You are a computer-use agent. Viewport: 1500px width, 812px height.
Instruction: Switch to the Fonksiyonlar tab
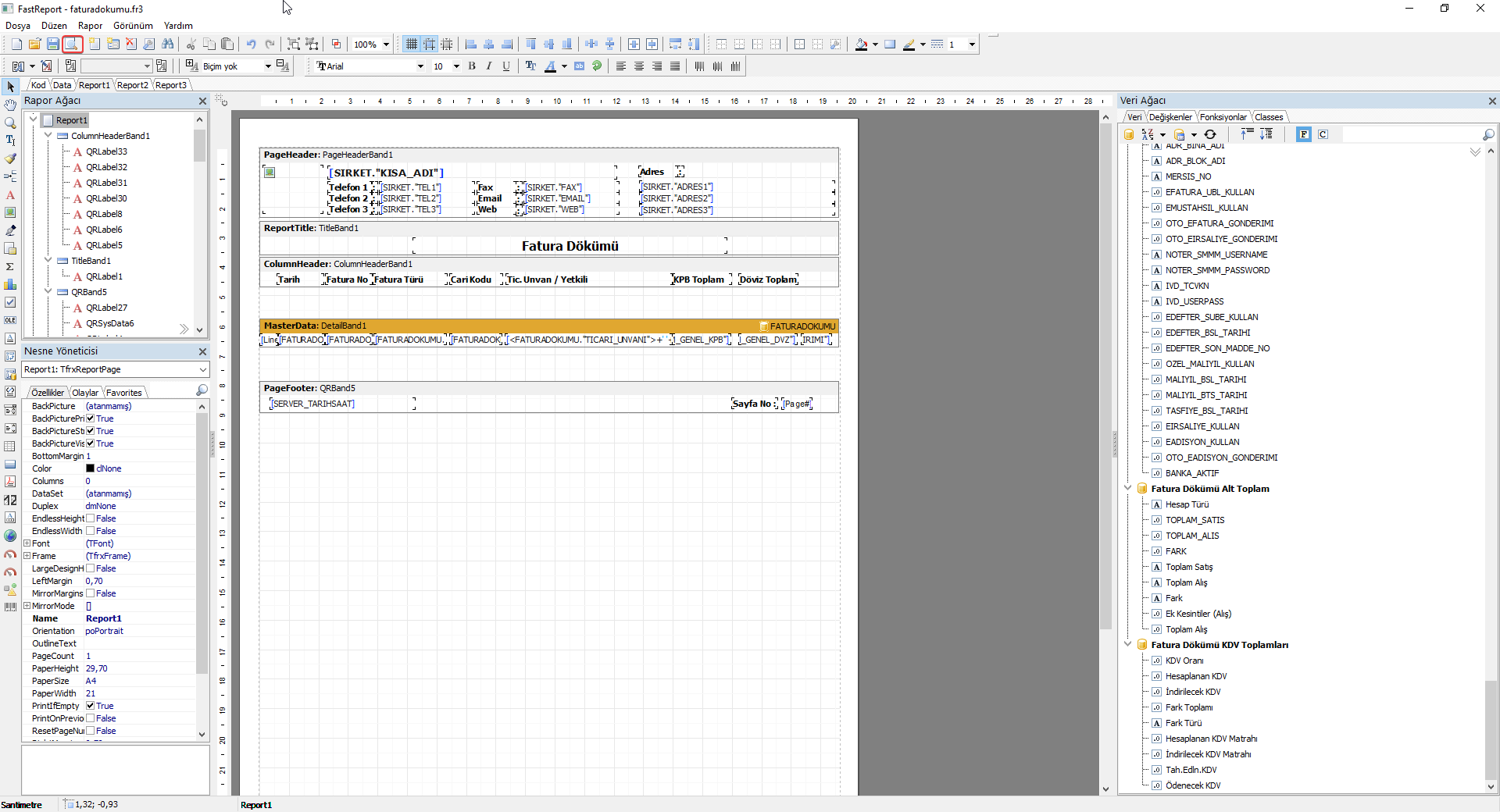[1223, 117]
